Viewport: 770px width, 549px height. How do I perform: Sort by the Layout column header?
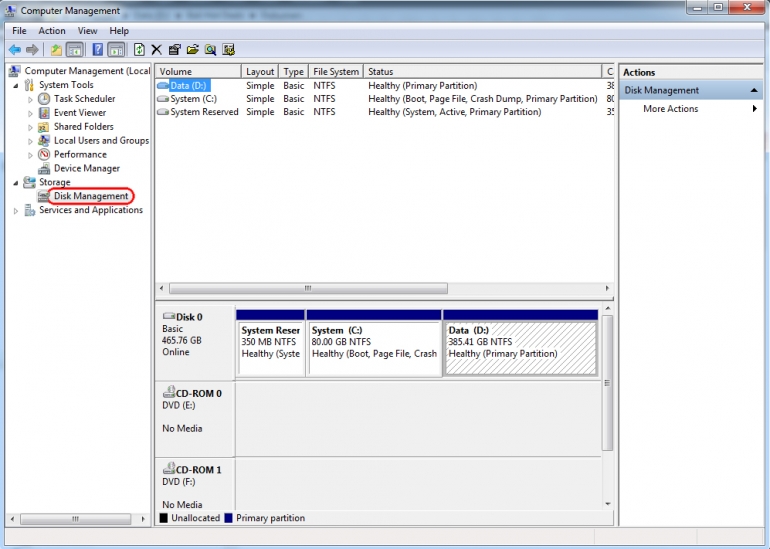pyautogui.click(x=260, y=71)
